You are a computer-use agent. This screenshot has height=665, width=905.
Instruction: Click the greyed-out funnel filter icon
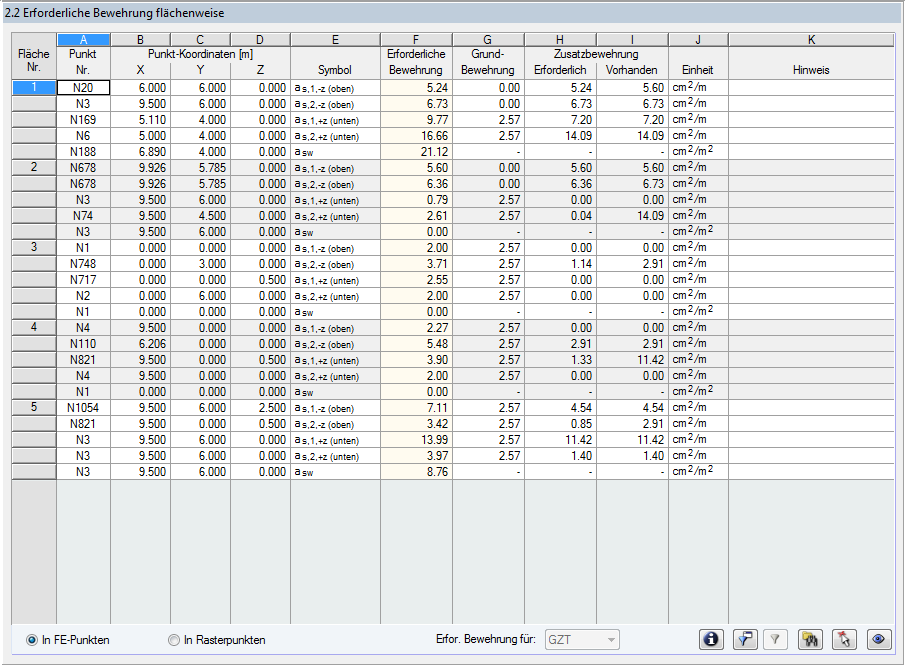click(x=775, y=639)
